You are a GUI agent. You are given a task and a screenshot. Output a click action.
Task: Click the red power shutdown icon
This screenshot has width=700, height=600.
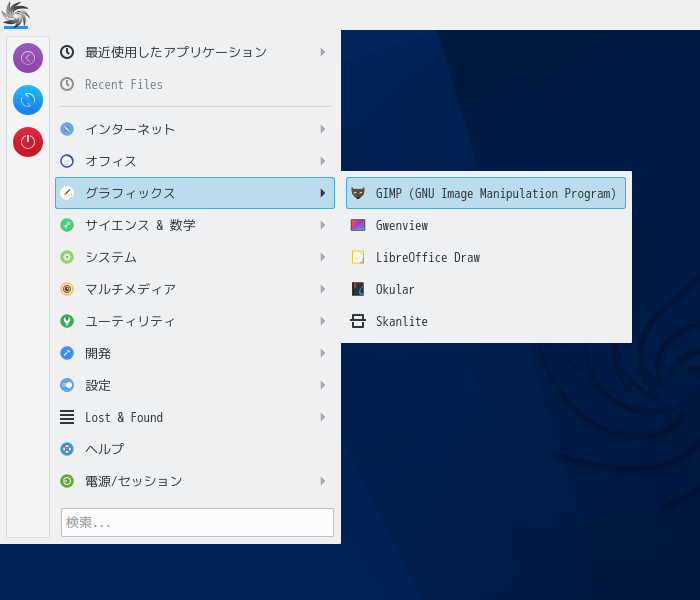28,142
